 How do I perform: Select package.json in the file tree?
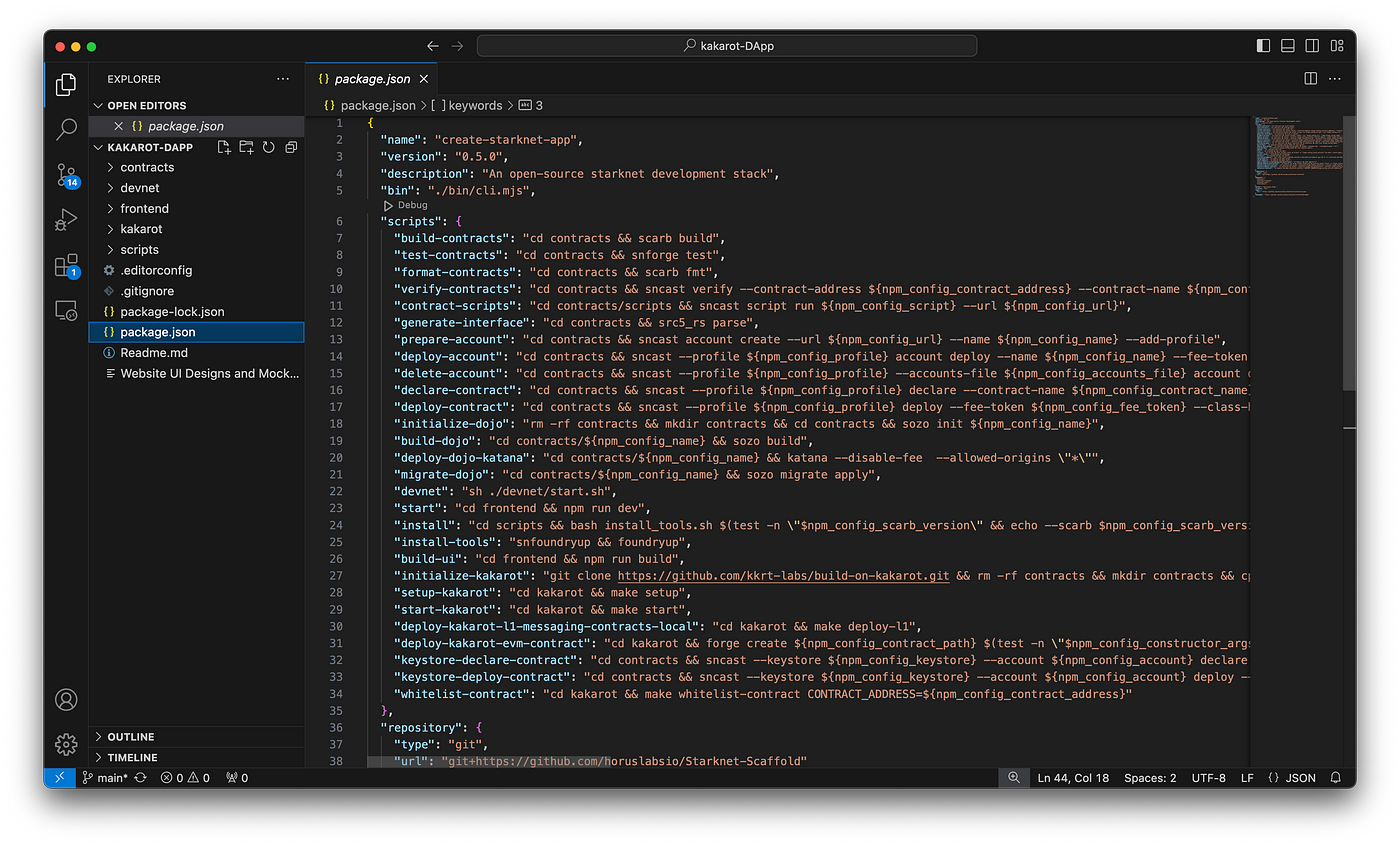point(196,332)
